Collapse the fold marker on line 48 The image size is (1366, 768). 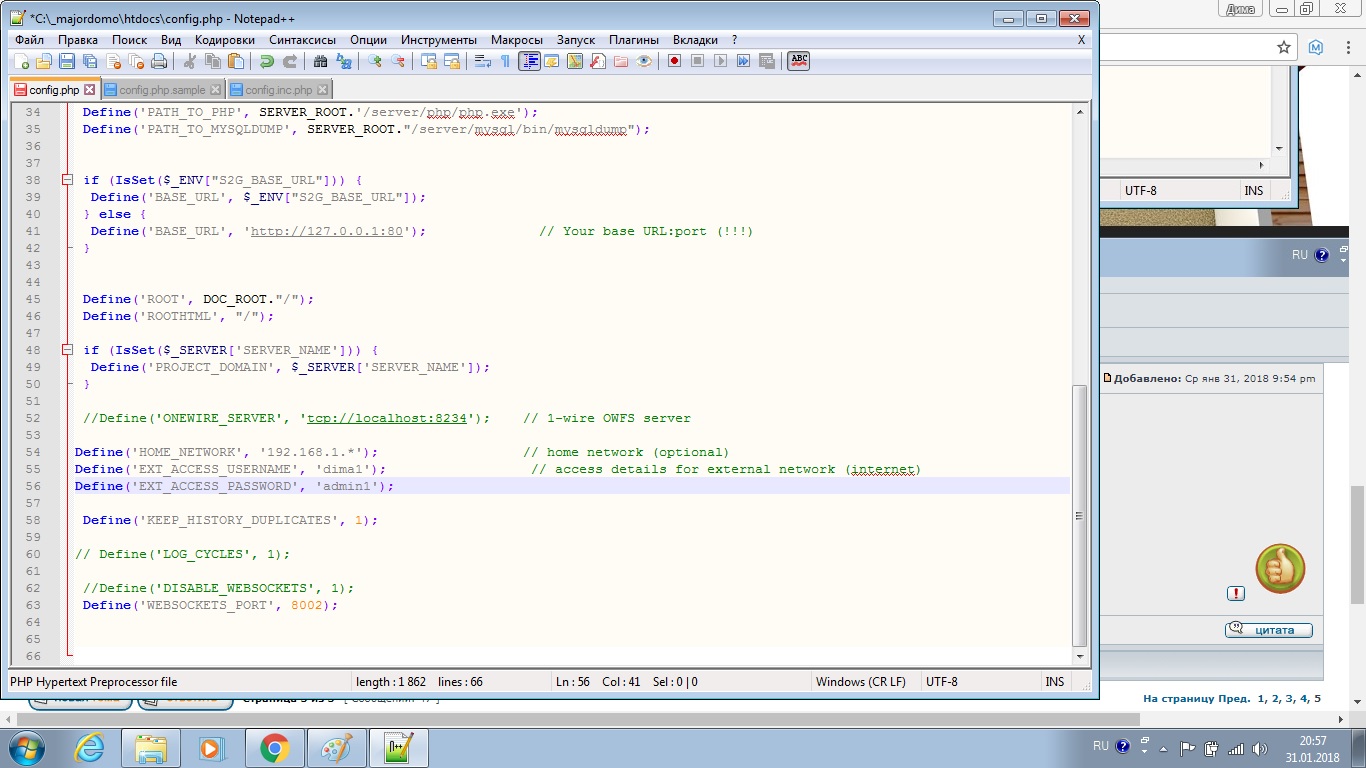tap(67, 350)
